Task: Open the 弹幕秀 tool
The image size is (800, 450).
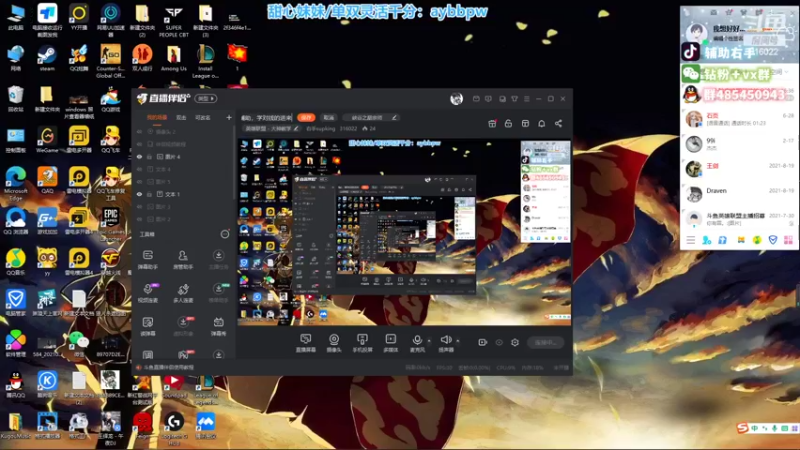Action: click(218, 326)
